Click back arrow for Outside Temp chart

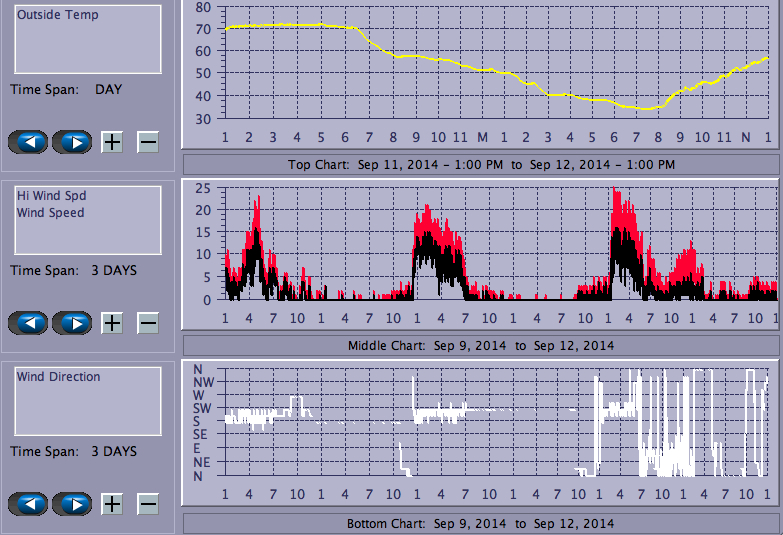point(28,141)
